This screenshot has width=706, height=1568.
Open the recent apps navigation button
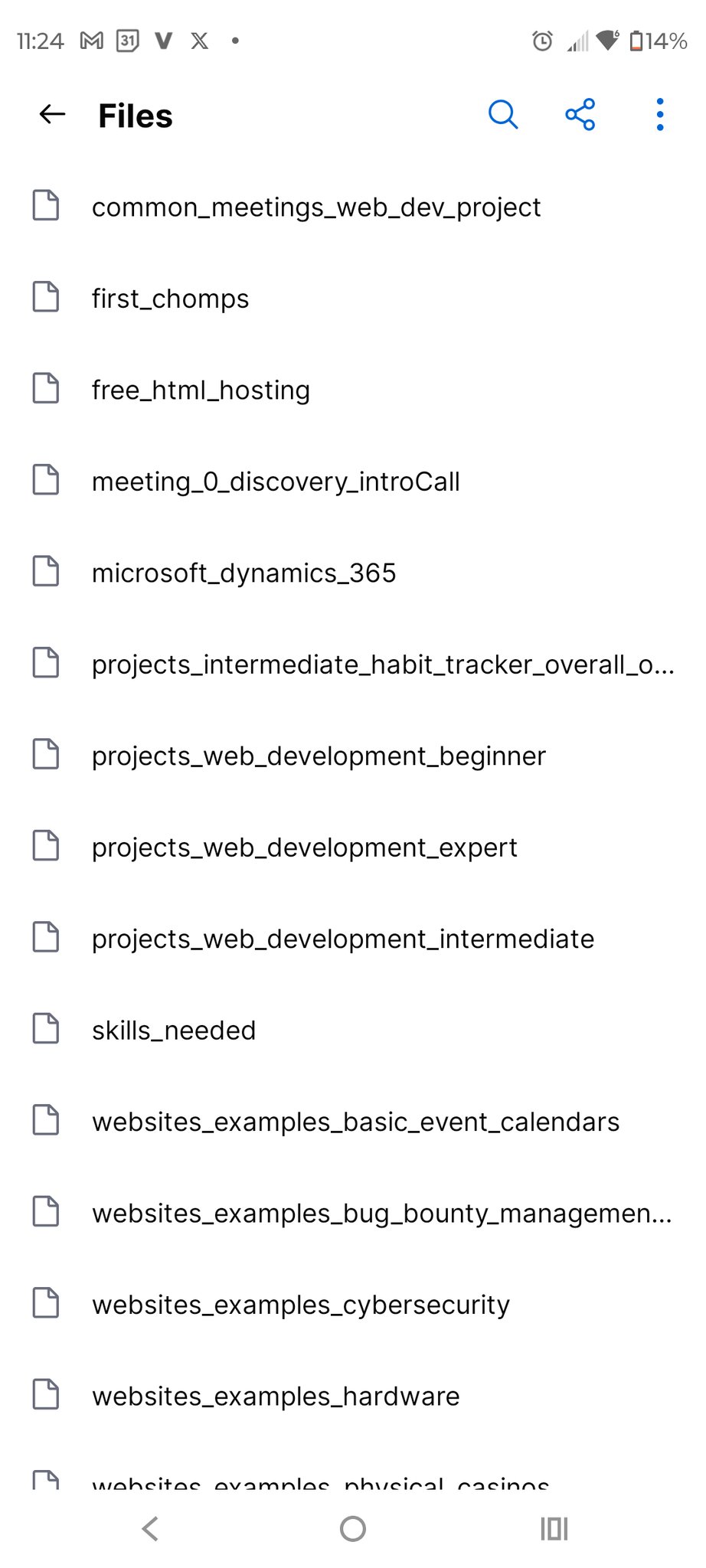click(x=554, y=1529)
